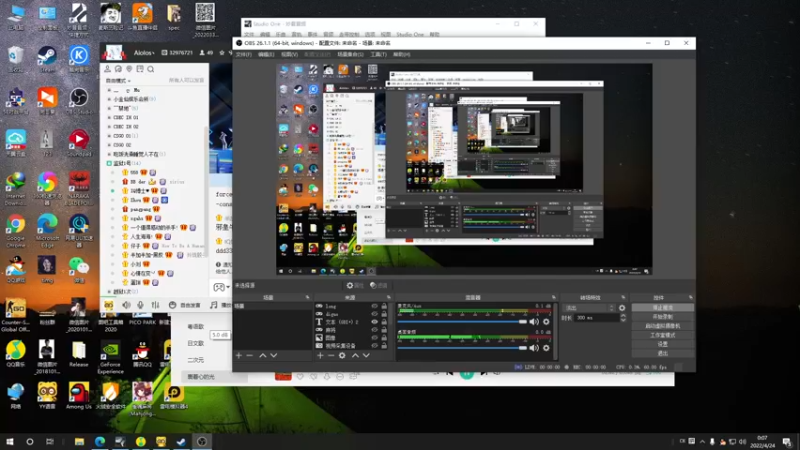800x450 pixels.
Task: Open the game controller icon in YY chat
Action: click(x=219, y=287)
